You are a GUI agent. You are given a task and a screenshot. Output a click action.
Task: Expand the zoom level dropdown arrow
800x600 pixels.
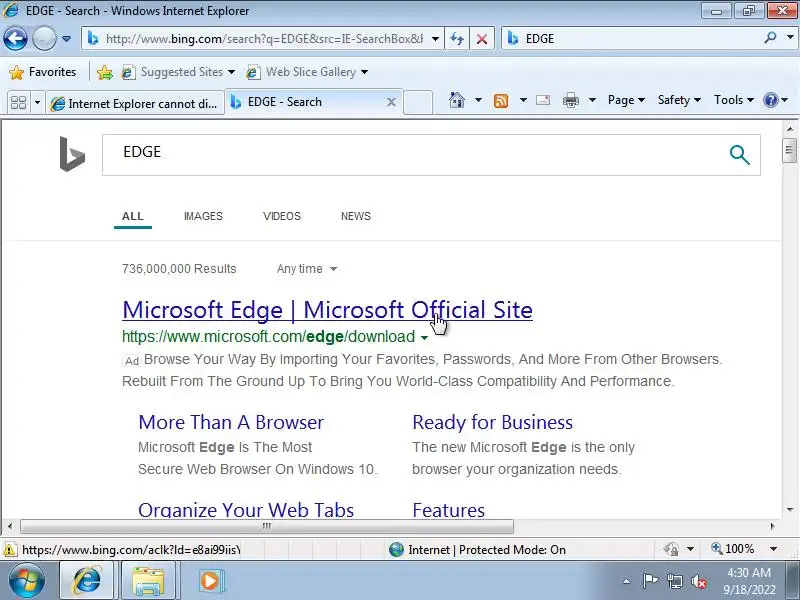773,549
